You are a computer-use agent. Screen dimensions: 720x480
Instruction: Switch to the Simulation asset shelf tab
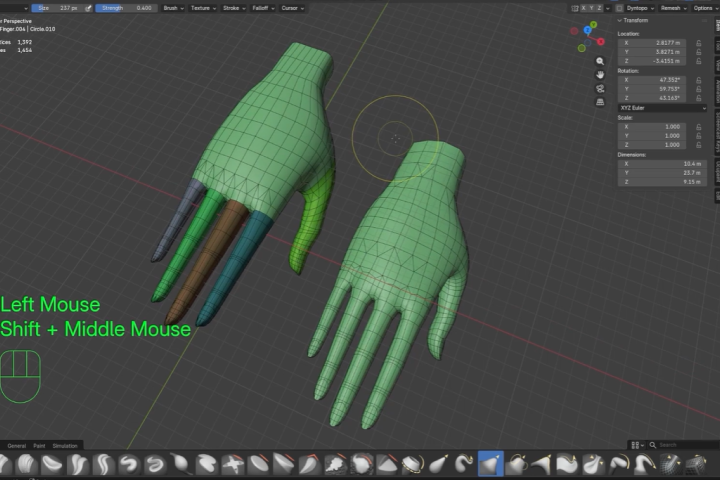[x=65, y=446]
